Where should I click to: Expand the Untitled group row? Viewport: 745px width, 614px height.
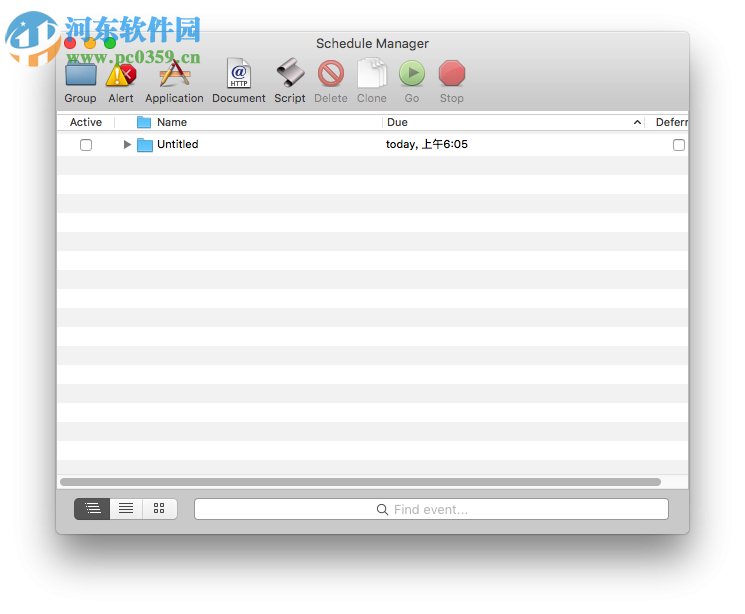[x=127, y=144]
